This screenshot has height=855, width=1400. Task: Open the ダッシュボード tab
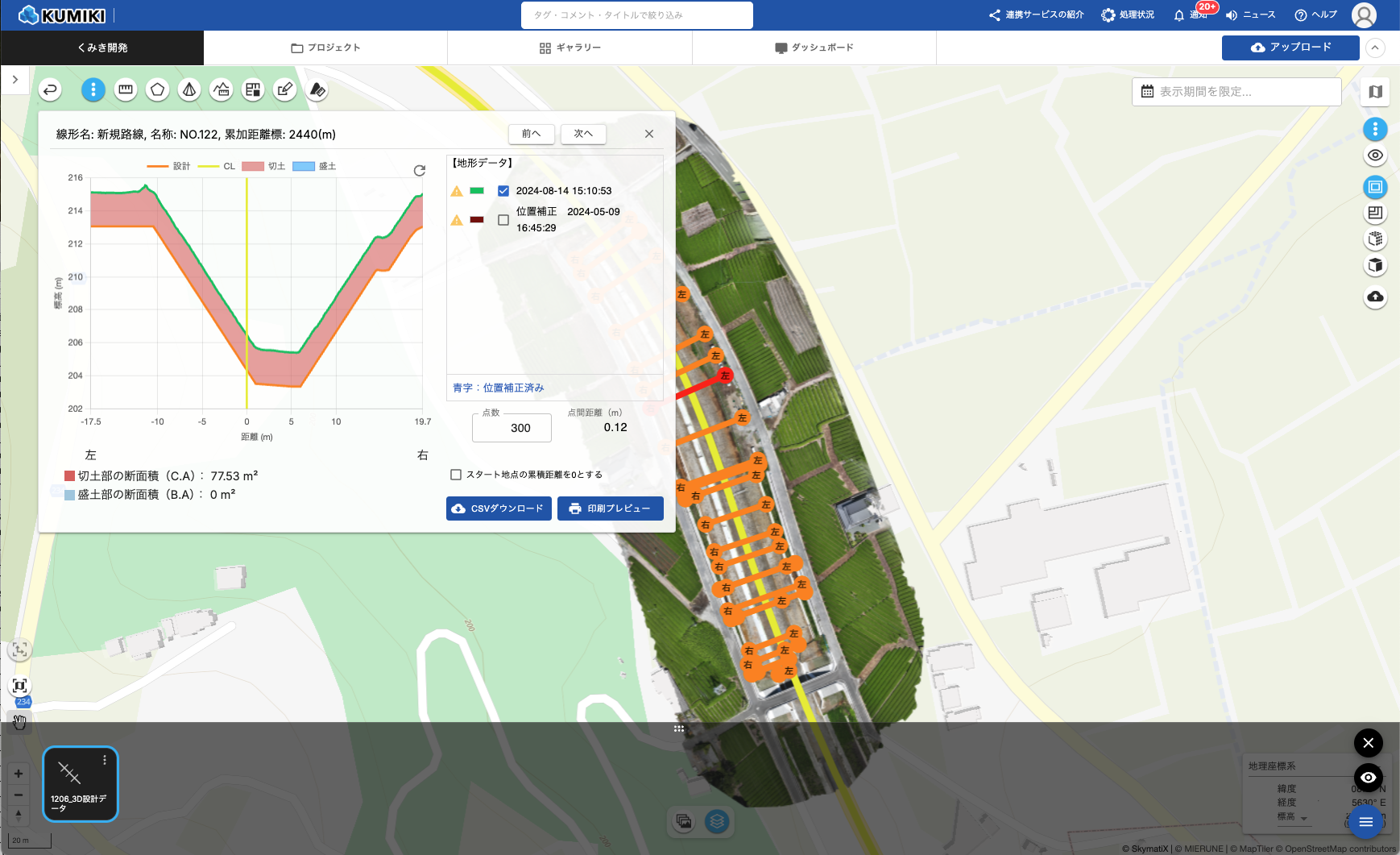tap(814, 48)
